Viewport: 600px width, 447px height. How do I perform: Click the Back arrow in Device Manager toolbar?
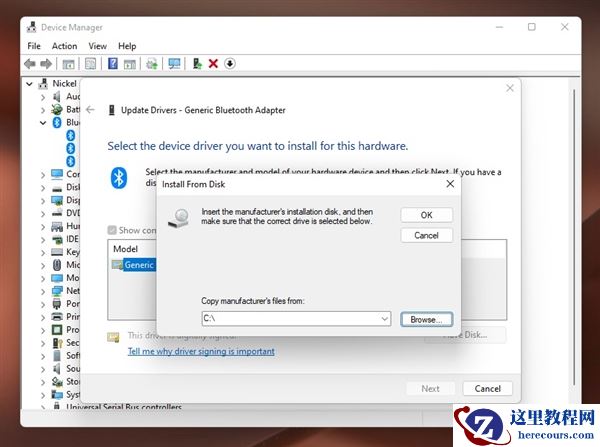point(30,64)
